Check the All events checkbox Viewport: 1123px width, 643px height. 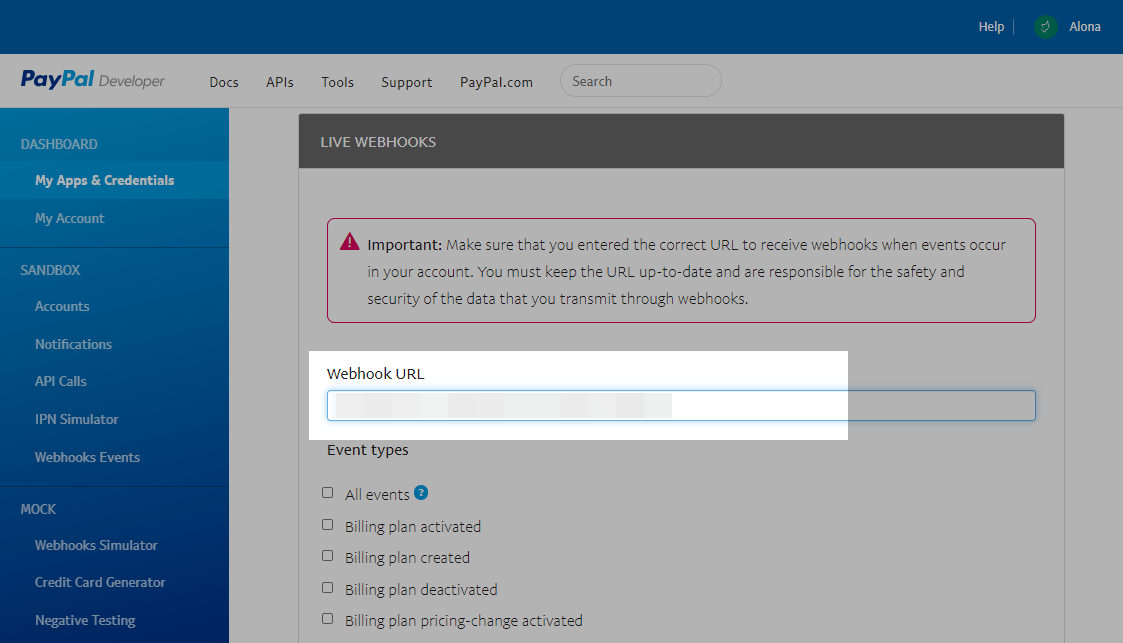[328, 493]
